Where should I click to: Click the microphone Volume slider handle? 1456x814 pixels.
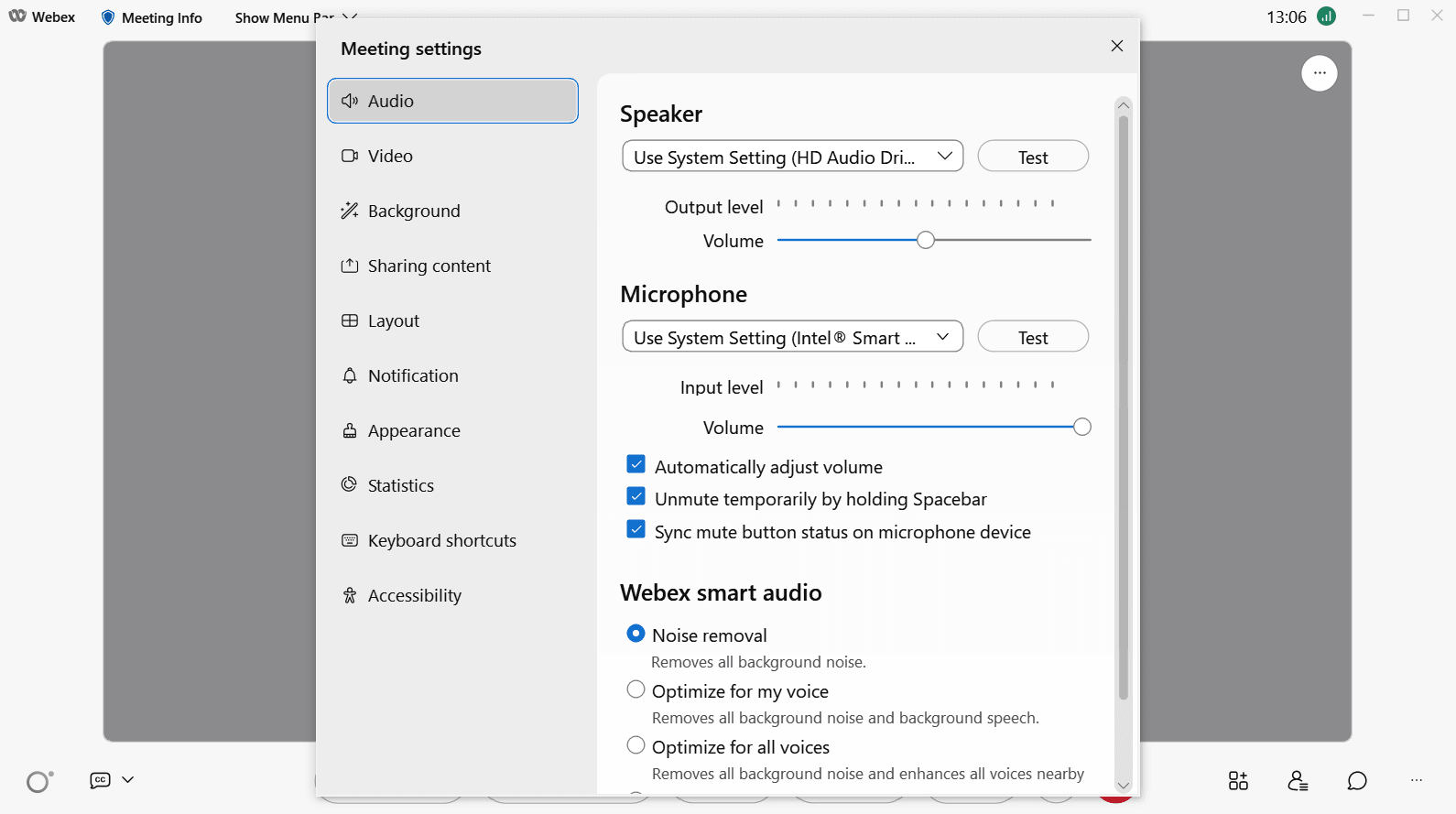pos(1082,427)
